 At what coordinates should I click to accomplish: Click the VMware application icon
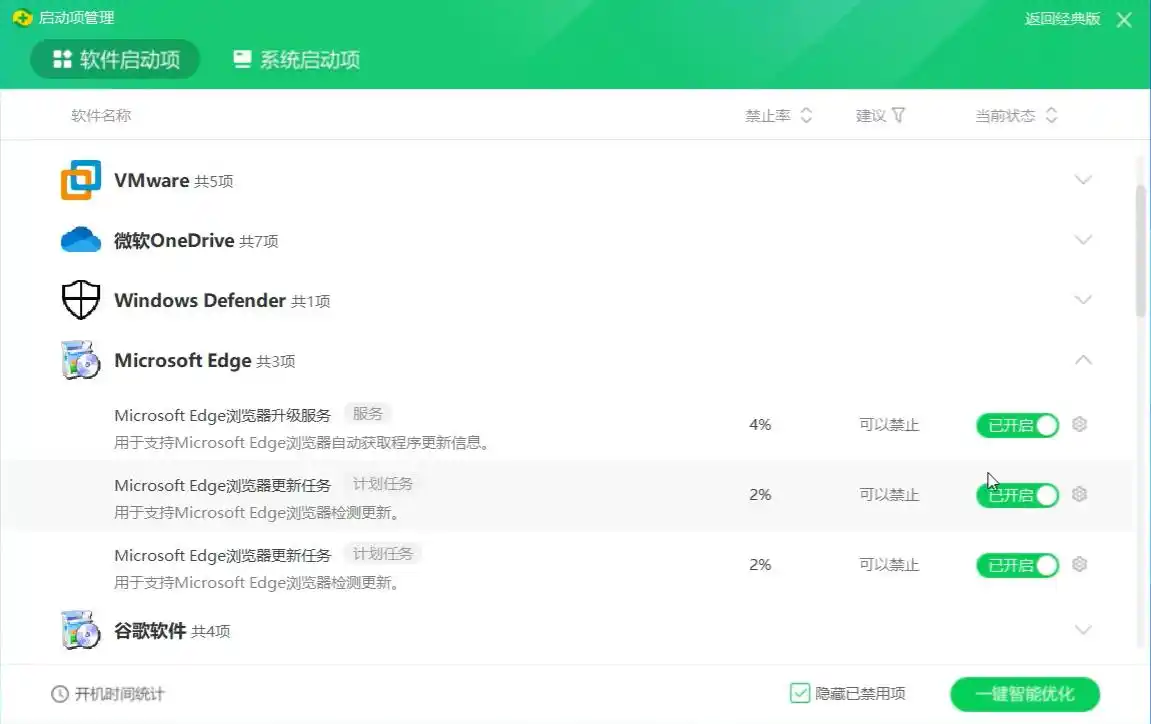point(80,180)
